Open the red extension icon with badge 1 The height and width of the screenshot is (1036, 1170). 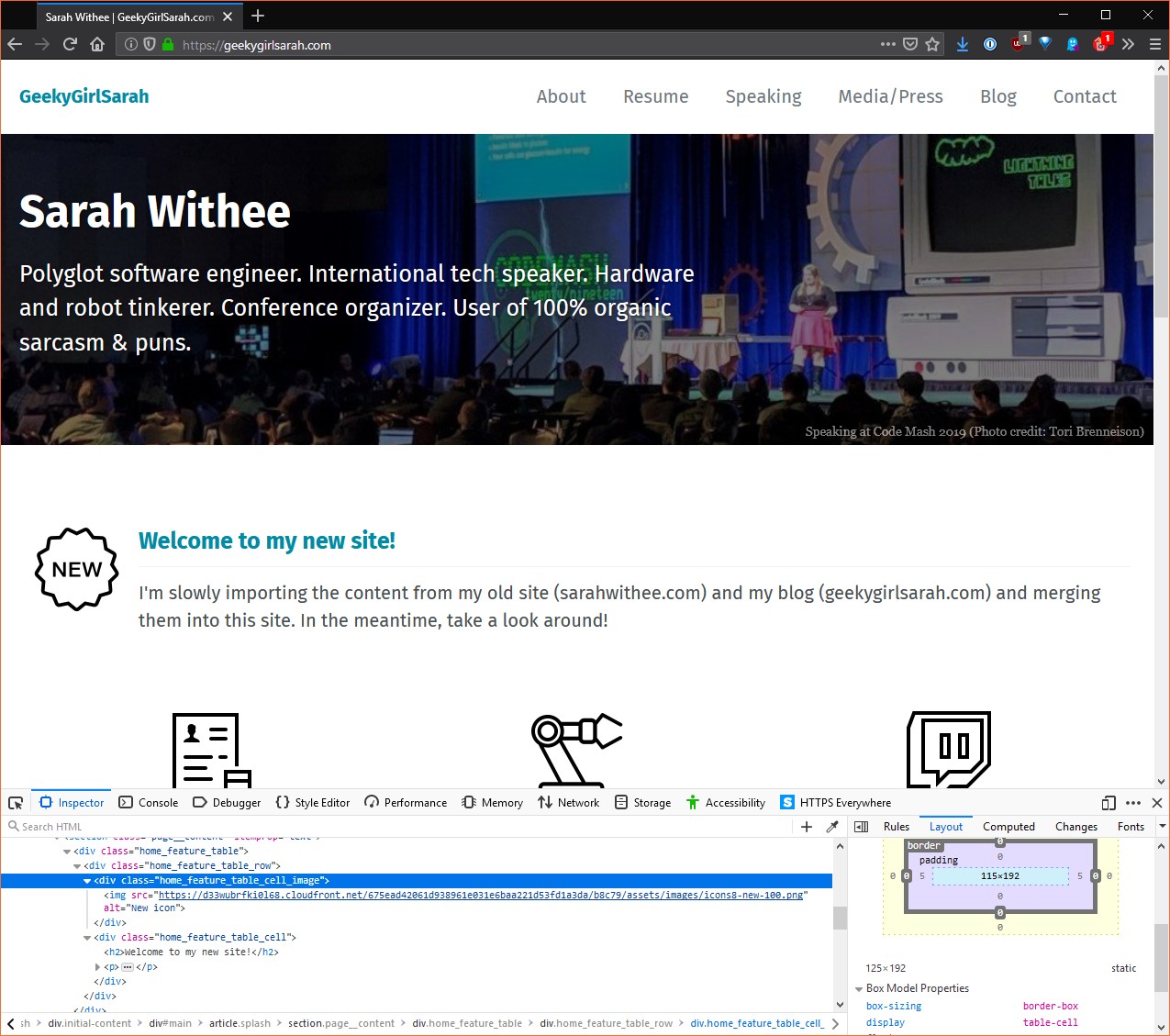coord(1101,44)
